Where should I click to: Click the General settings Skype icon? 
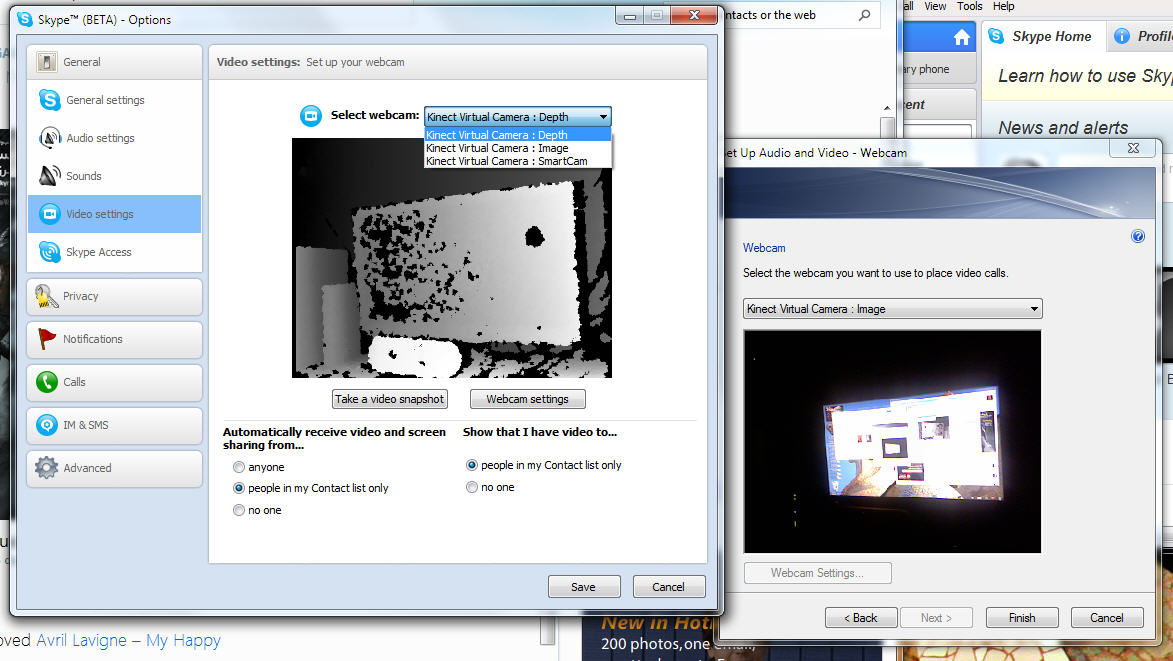click(x=49, y=99)
